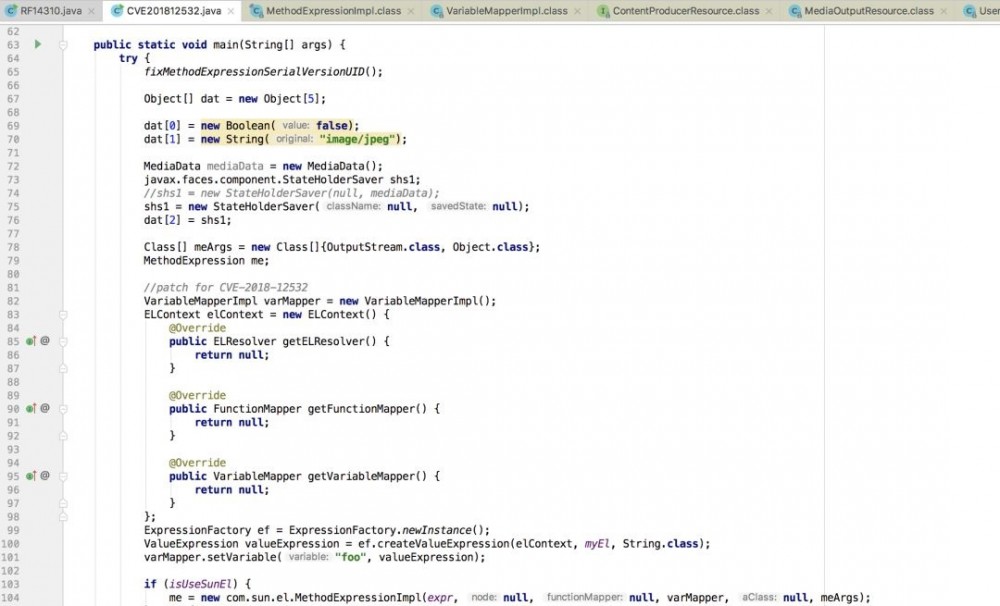Click 'javax.faces.component.StateHolderSaver shs1;' line
The image size is (1000, 606).
pos(282,180)
